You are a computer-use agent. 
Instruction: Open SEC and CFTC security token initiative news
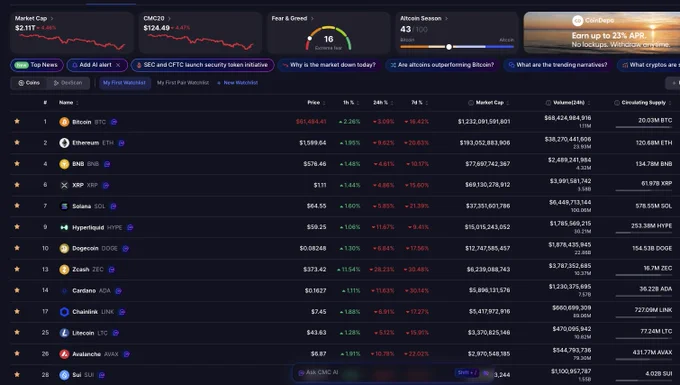[202, 65]
